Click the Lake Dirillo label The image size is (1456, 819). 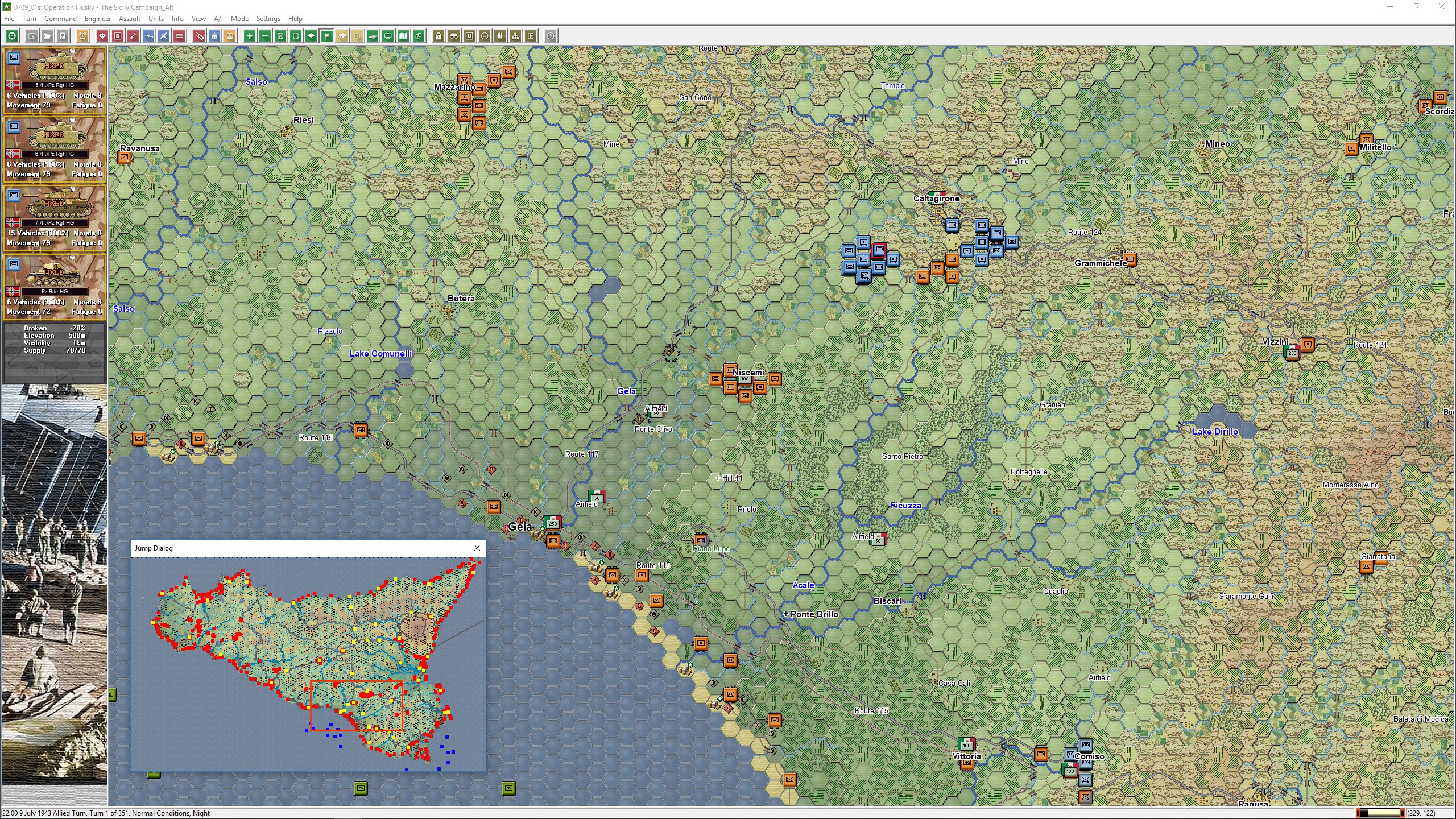point(1215,432)
